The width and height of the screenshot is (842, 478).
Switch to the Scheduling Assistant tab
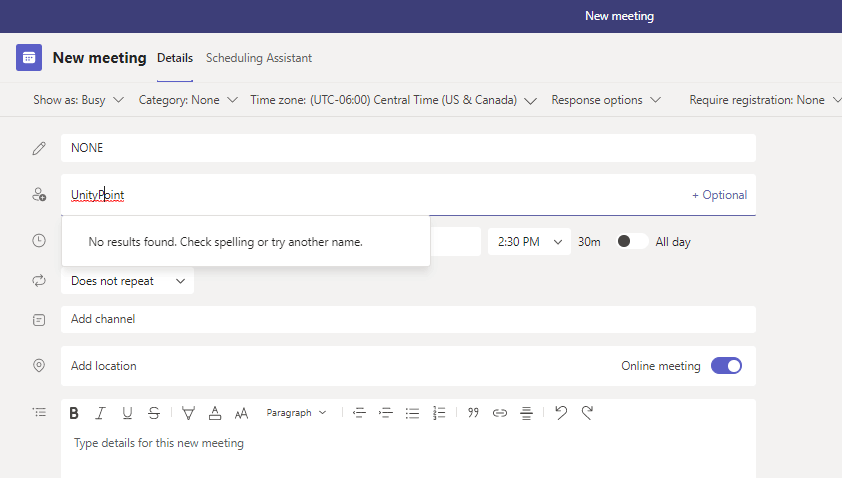(259, 58)
